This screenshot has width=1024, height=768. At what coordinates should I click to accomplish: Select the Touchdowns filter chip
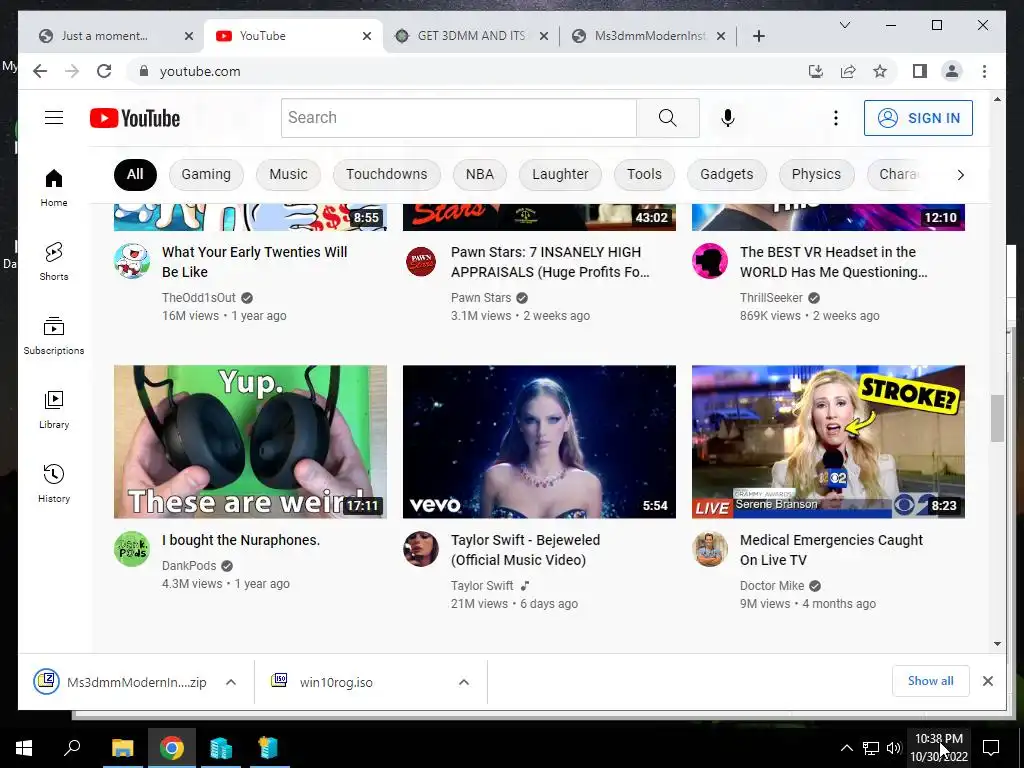click(x=387, y=174)
